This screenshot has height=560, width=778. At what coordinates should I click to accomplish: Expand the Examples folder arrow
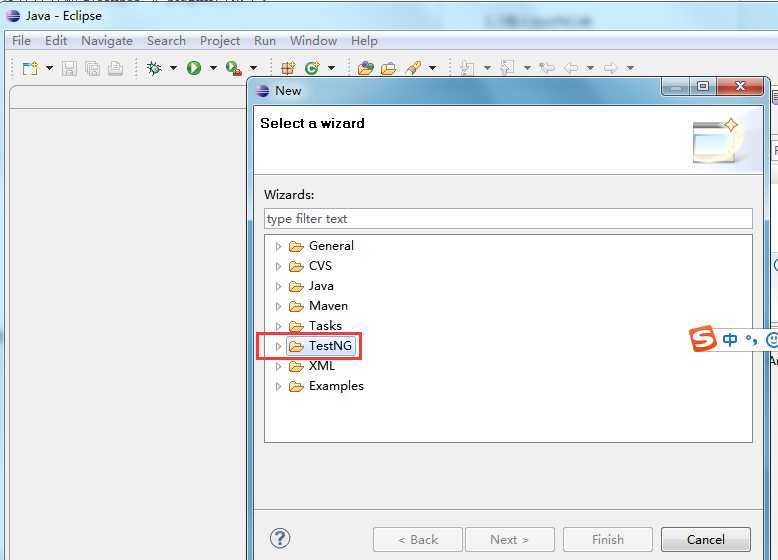278,386
